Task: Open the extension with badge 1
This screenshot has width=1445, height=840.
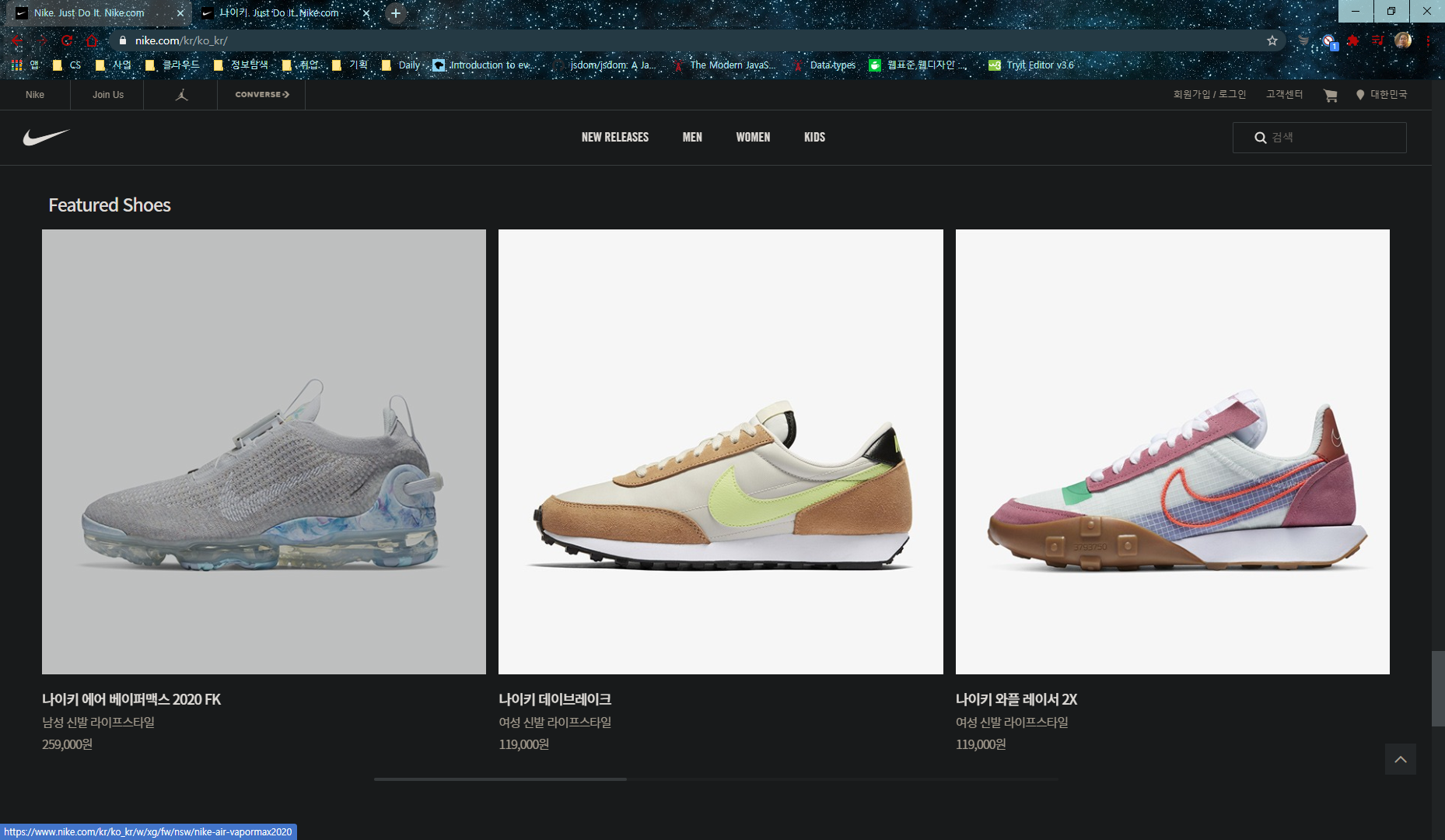Action: [1329, 41]
